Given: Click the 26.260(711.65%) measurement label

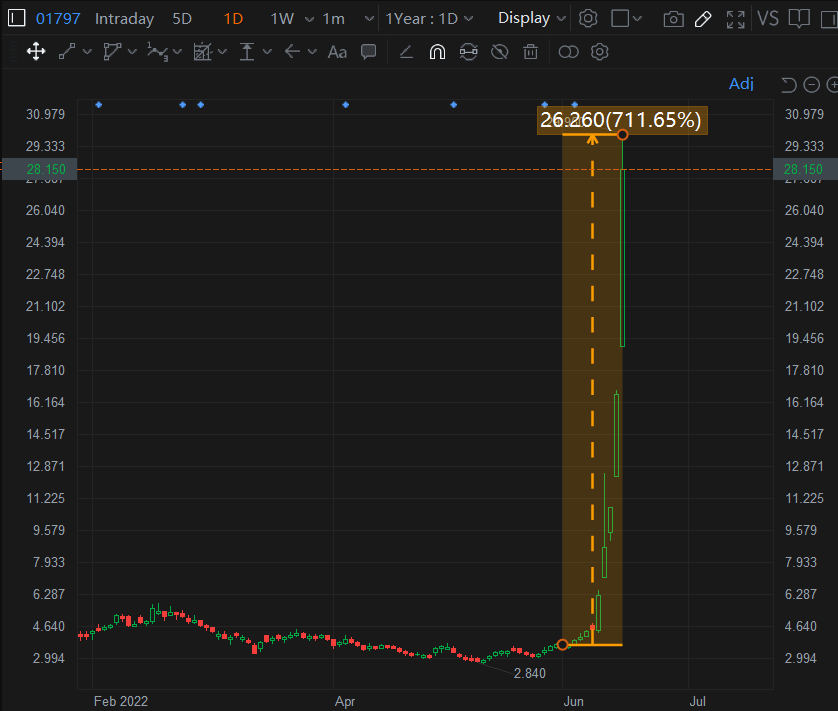Looking at the screenshot, I should (622, 120).
